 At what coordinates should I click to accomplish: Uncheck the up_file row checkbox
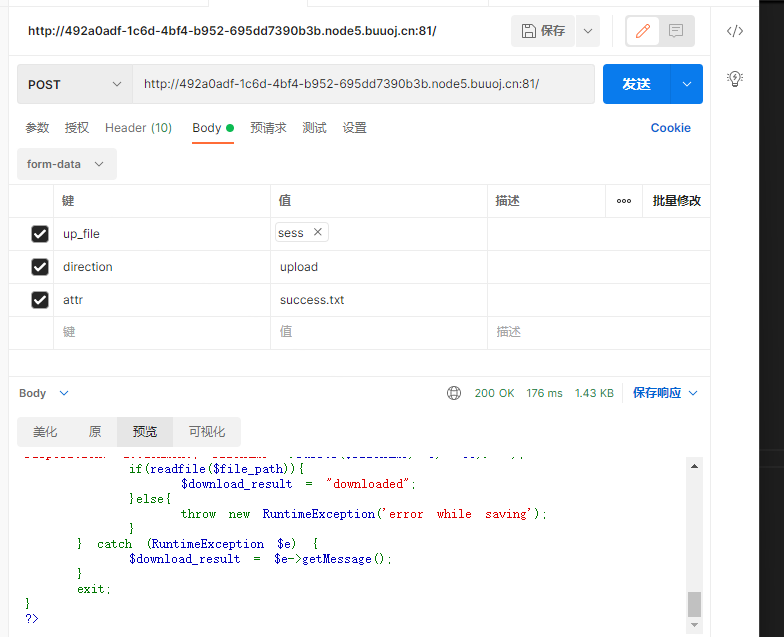[40, 234]
